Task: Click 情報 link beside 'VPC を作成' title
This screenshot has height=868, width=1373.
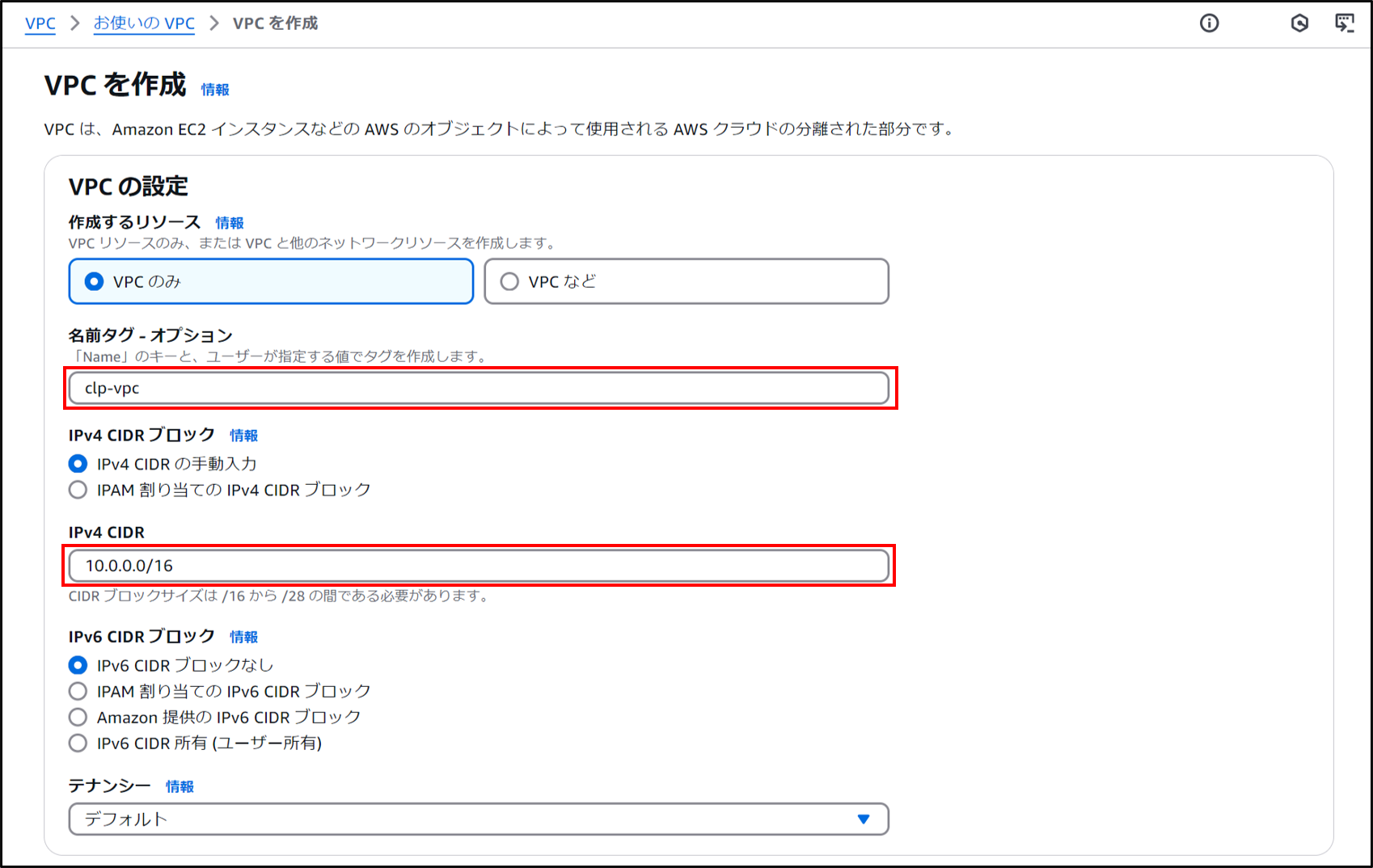Action: tap(215, 90)
